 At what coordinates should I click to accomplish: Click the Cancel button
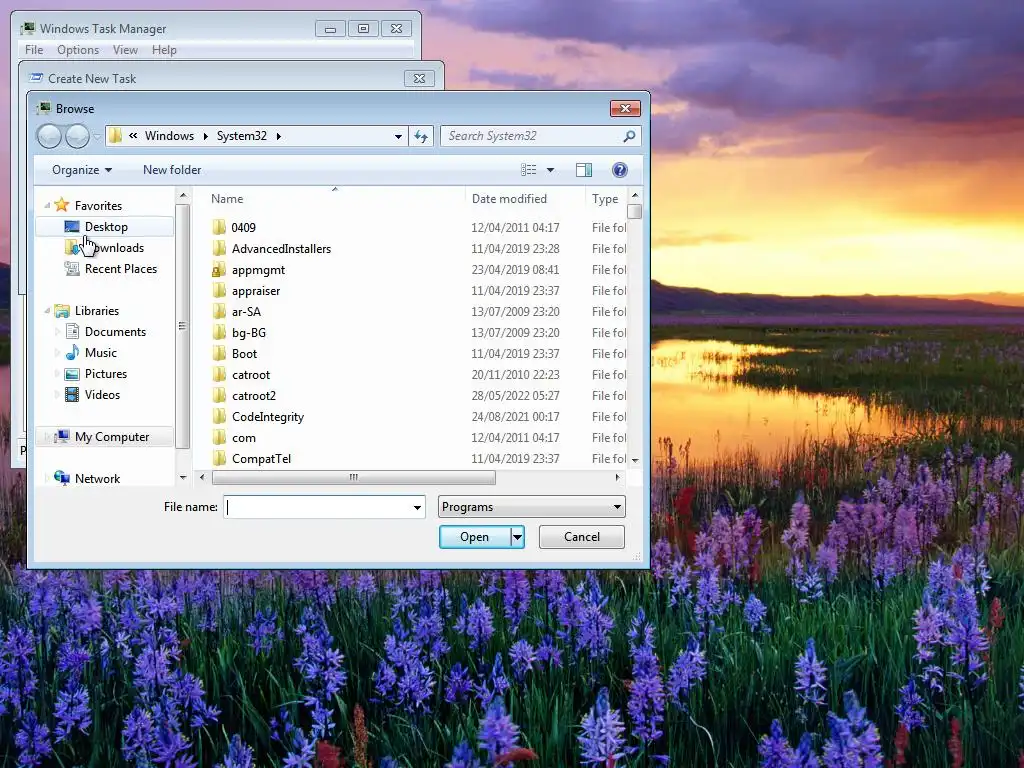[x=582, y=537]
